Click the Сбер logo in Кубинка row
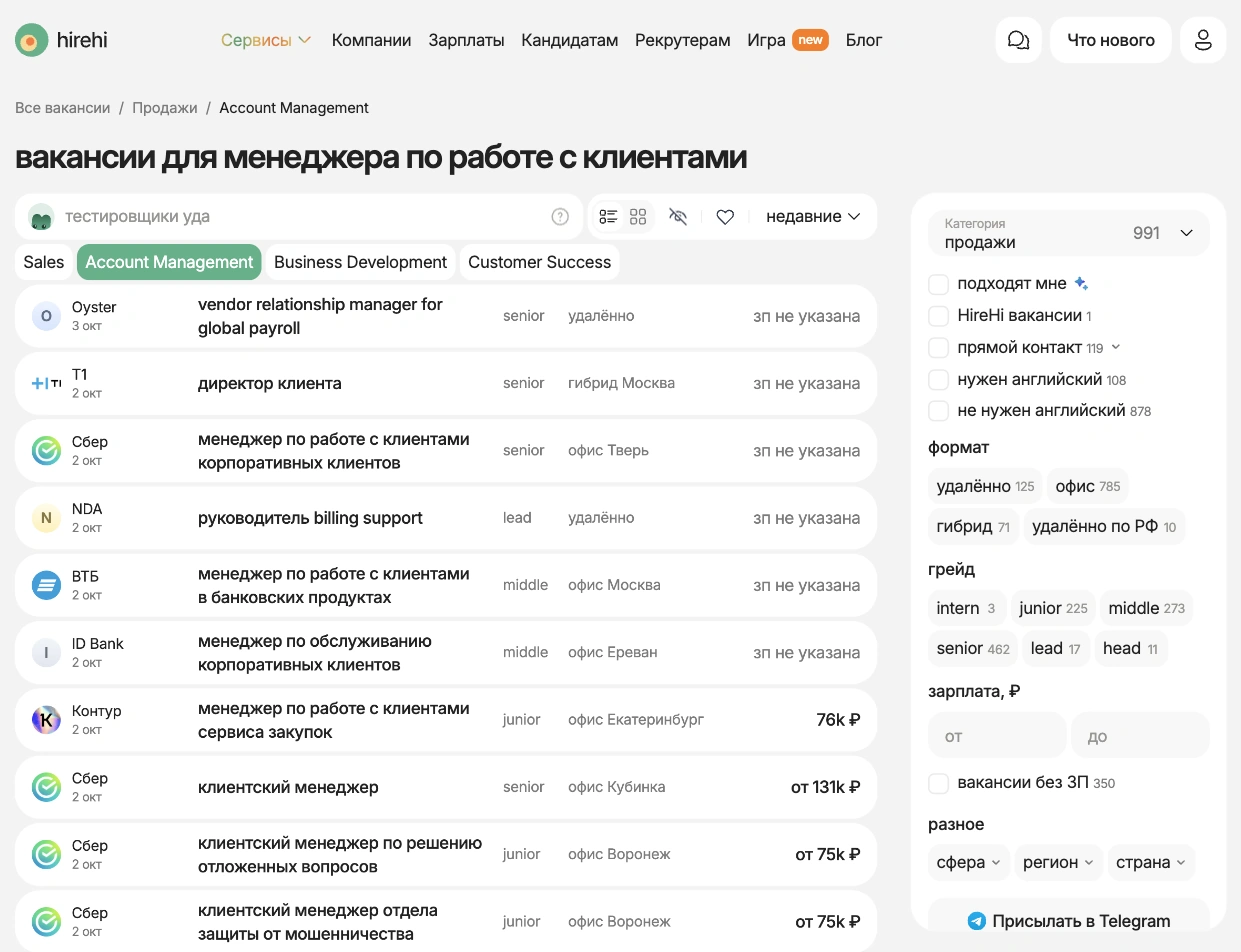 pyautogui.click(x=46, y=787)
